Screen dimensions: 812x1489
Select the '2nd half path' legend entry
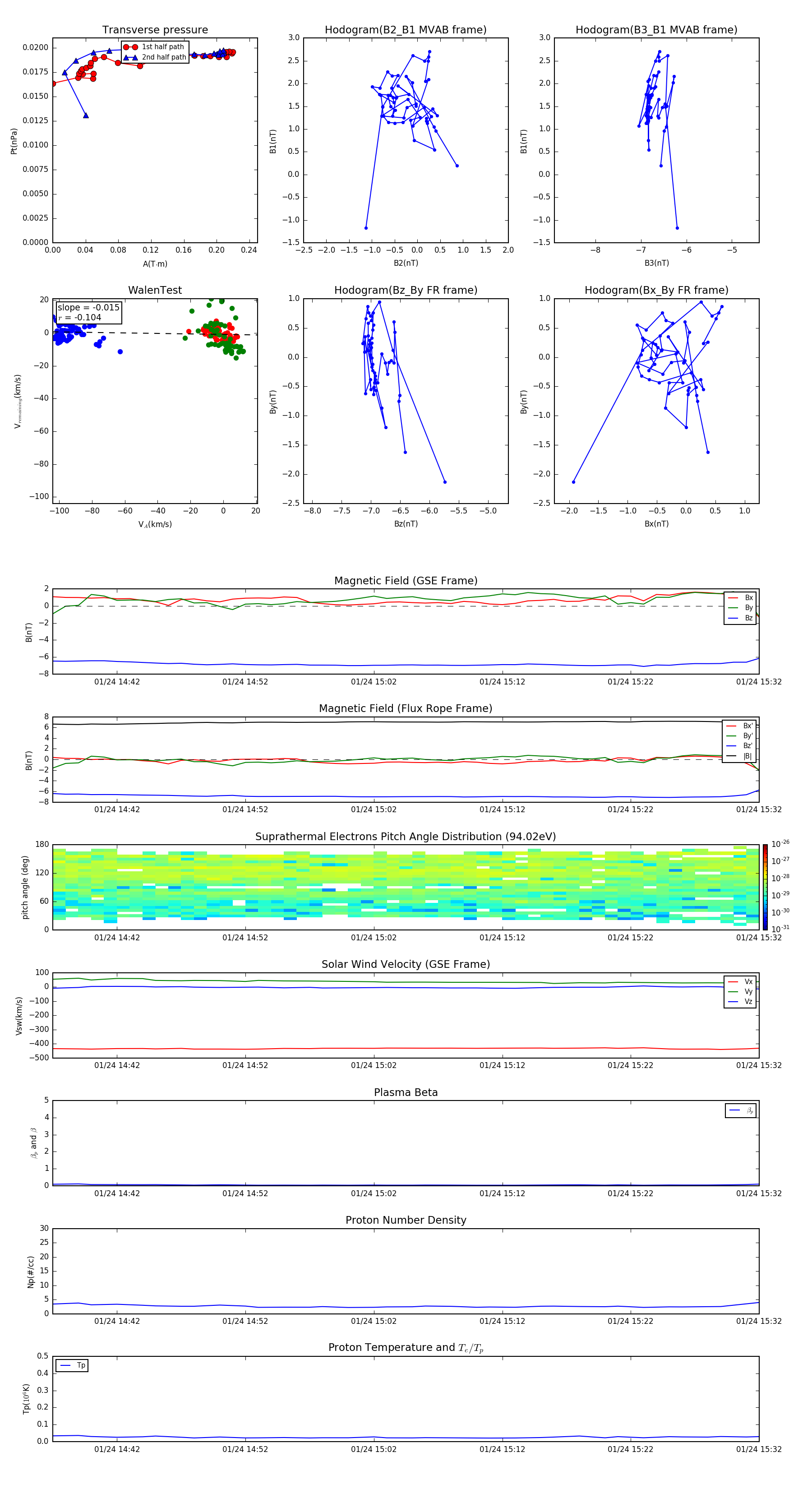pos(155,57)
